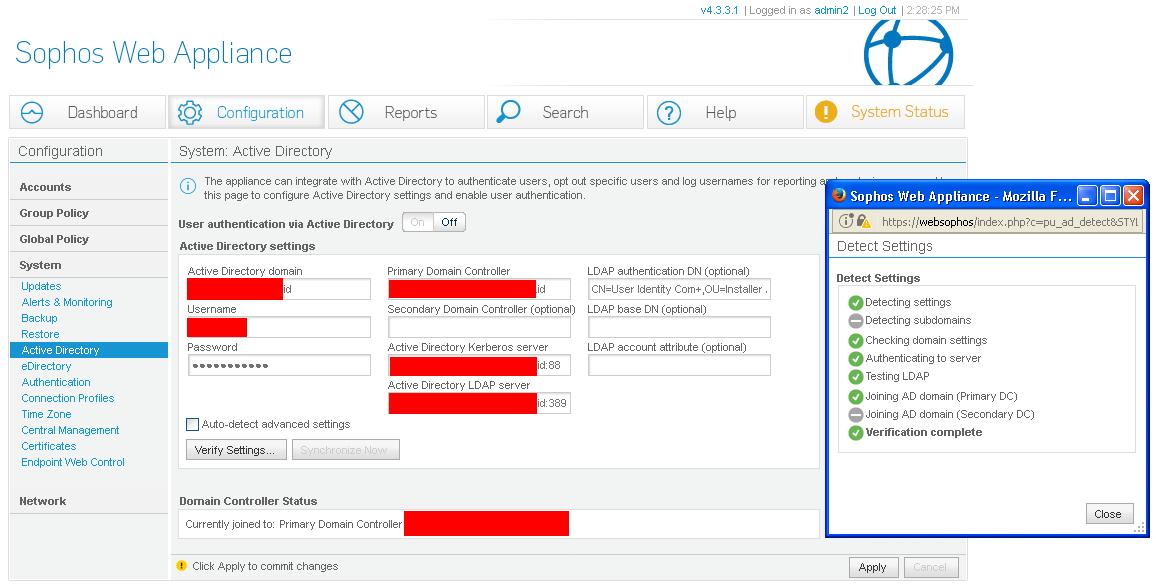1156x586 pixels.
Task: Expand the Global Policy section
Action: [x=54, y=239]
